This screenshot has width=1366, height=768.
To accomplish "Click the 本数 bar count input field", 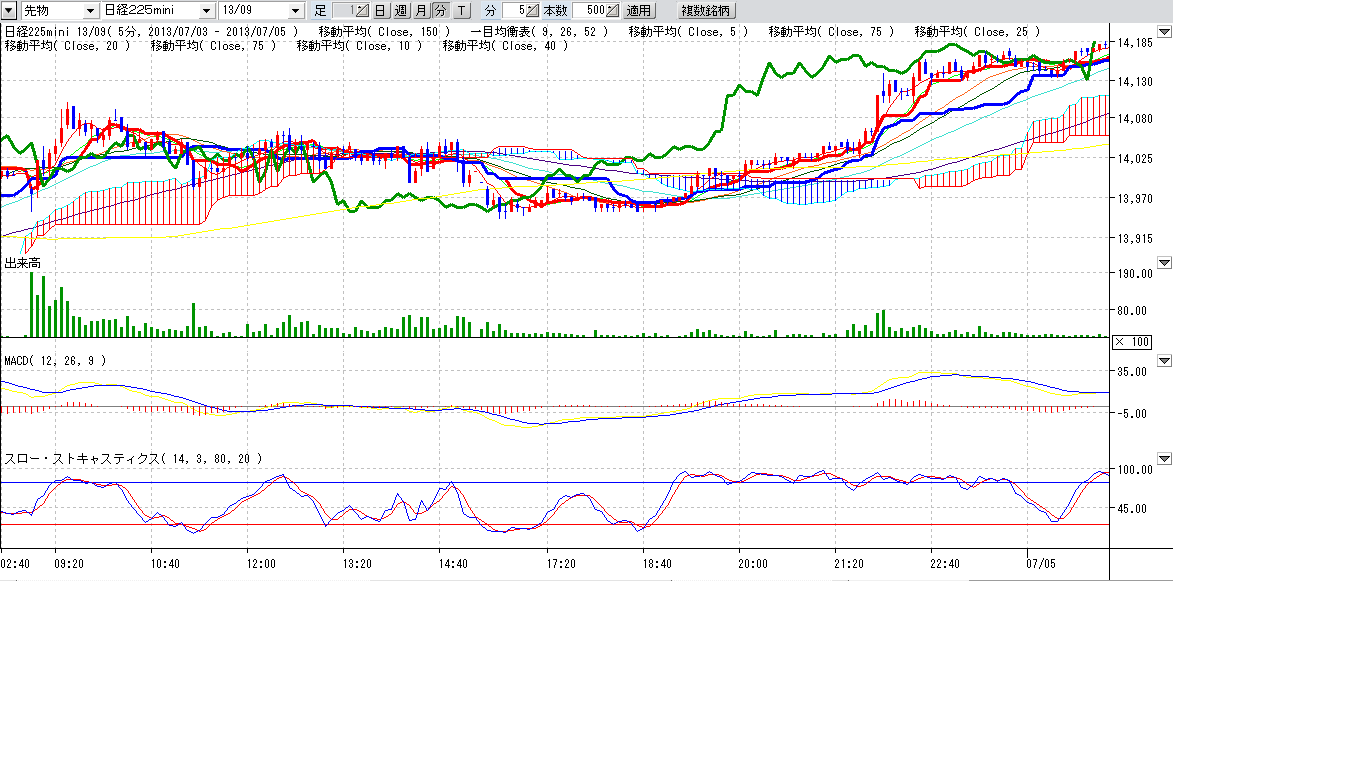I will (x=588, y=10).
